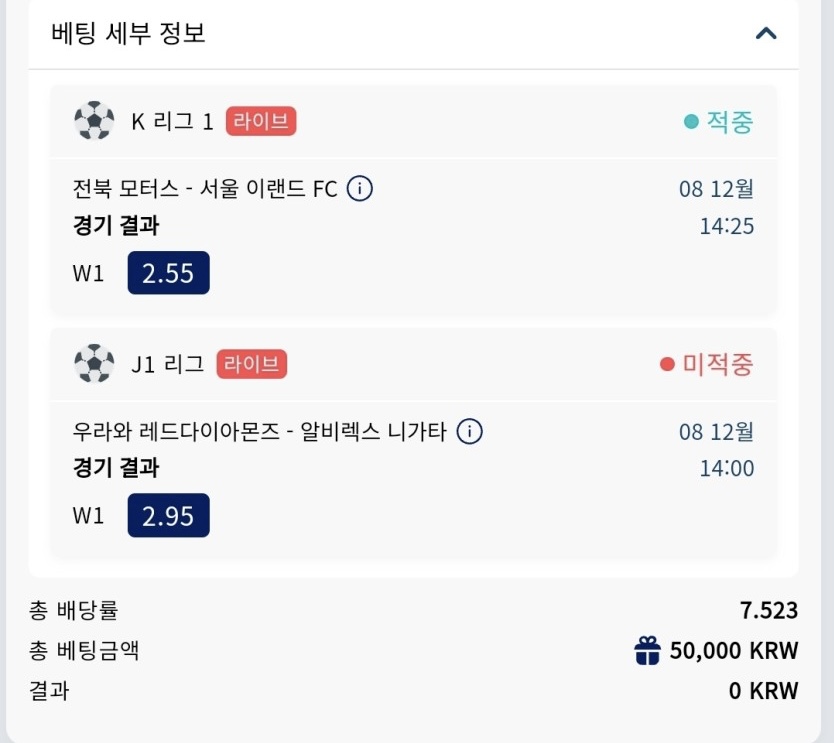Open info icon for 전북 모터스 match
Viewport: 834px width, 743px height.
pyautogui.click(x=360, y=188)
